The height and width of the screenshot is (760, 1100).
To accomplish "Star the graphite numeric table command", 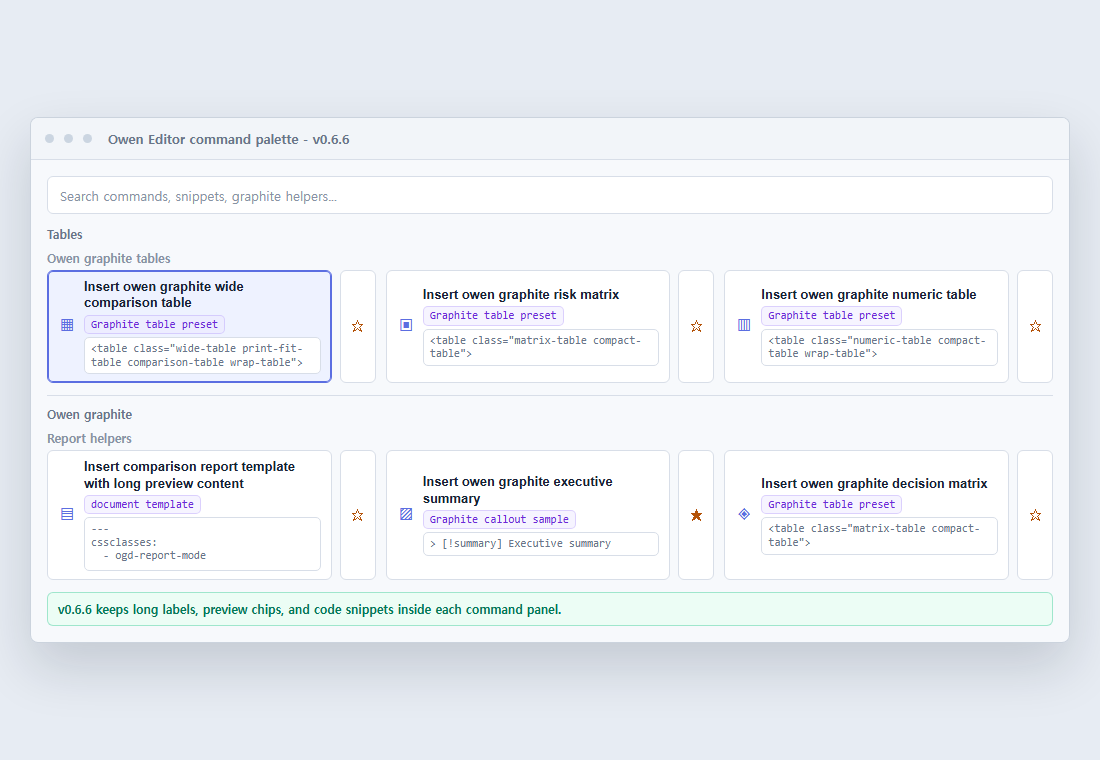I will [x=1035, y=326].
